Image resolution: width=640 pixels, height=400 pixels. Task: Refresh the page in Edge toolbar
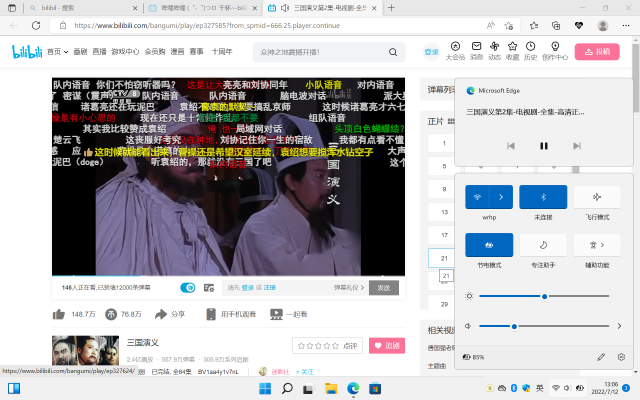tap(36, 25)
